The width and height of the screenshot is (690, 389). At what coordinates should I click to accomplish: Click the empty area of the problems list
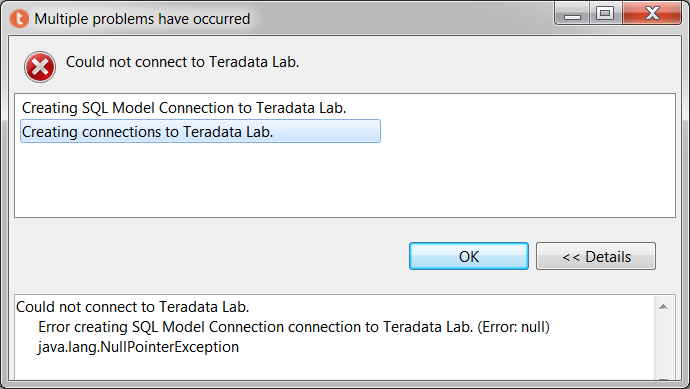tap(345, 180)
